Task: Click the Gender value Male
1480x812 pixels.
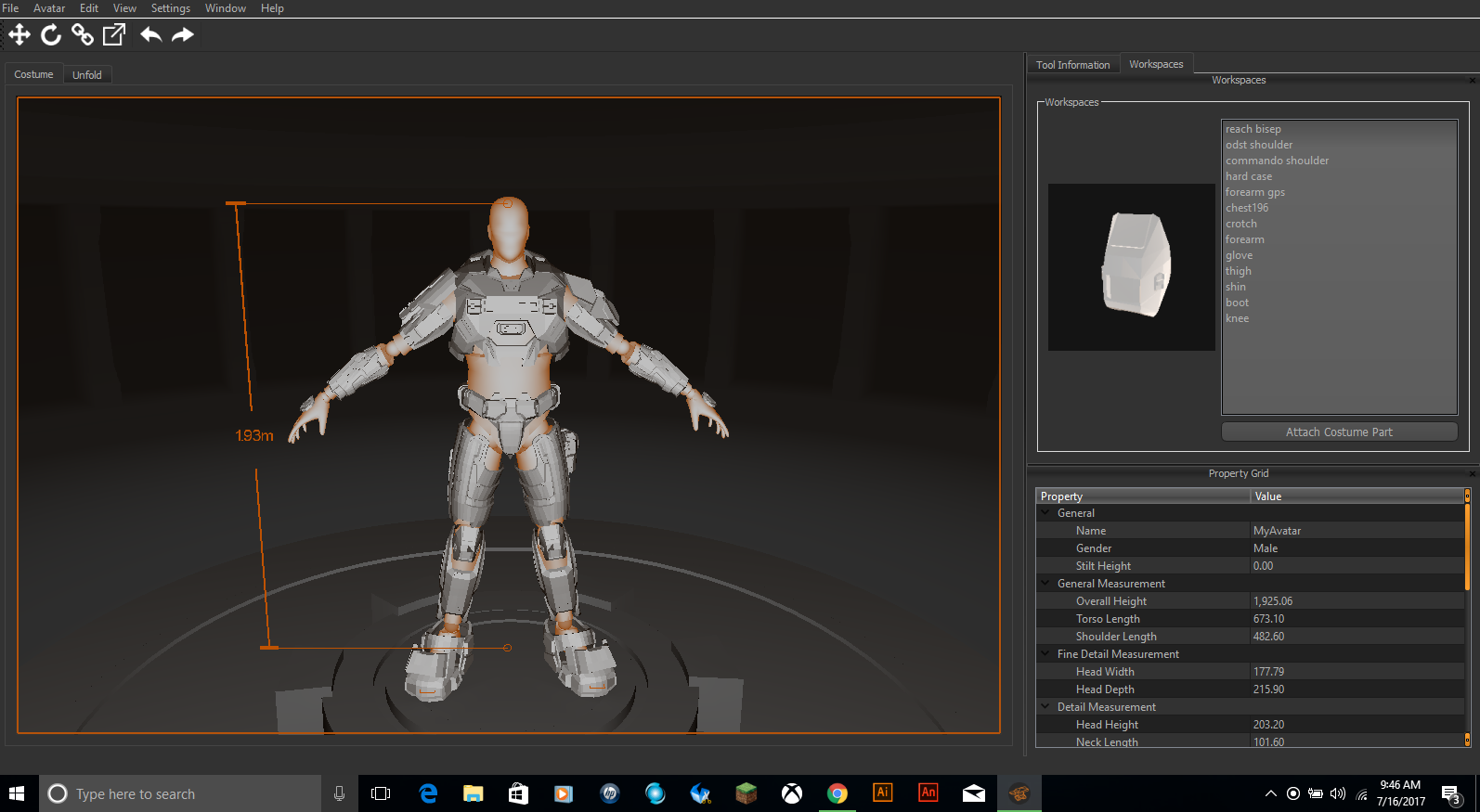Action: point(1357,548)
